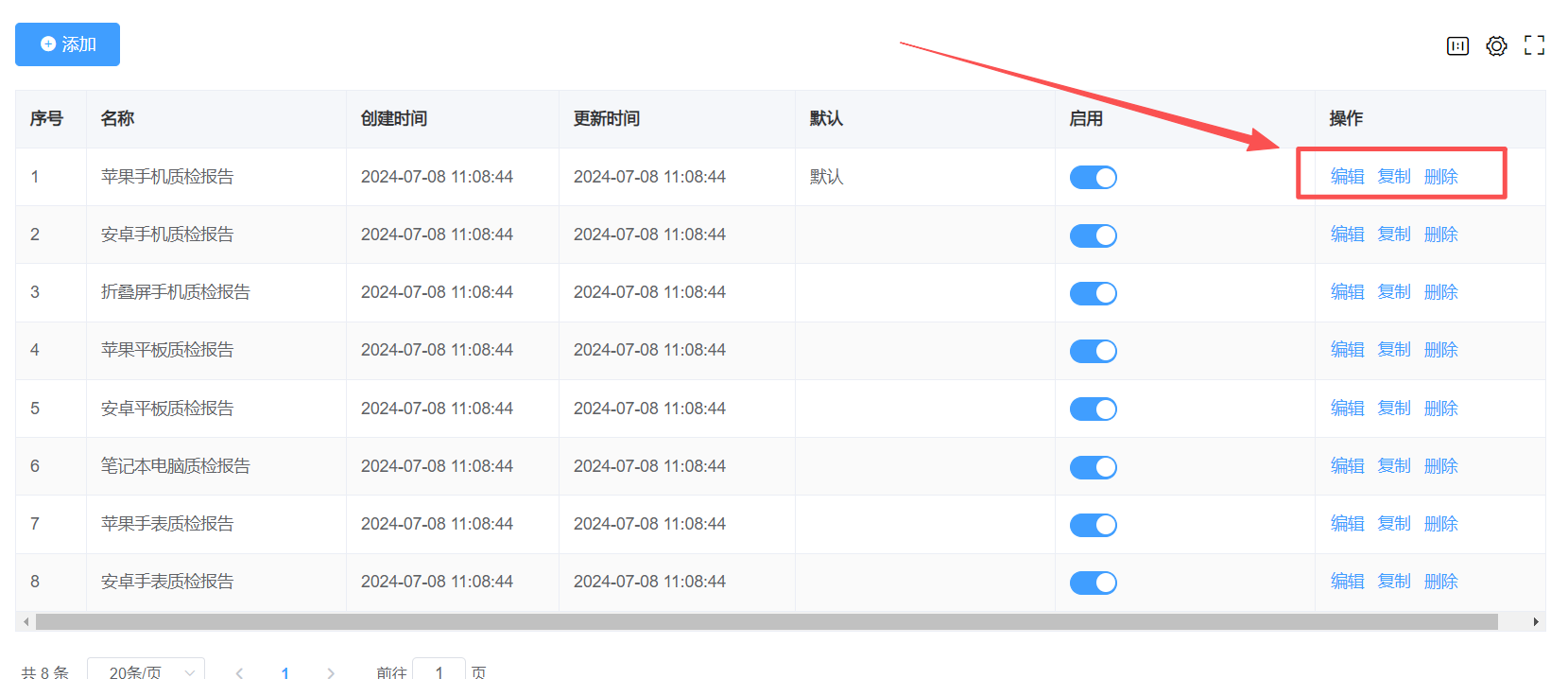Focus the go-to page number input
The height and width of the screenshot is (679, 1568).
[439, 671]
